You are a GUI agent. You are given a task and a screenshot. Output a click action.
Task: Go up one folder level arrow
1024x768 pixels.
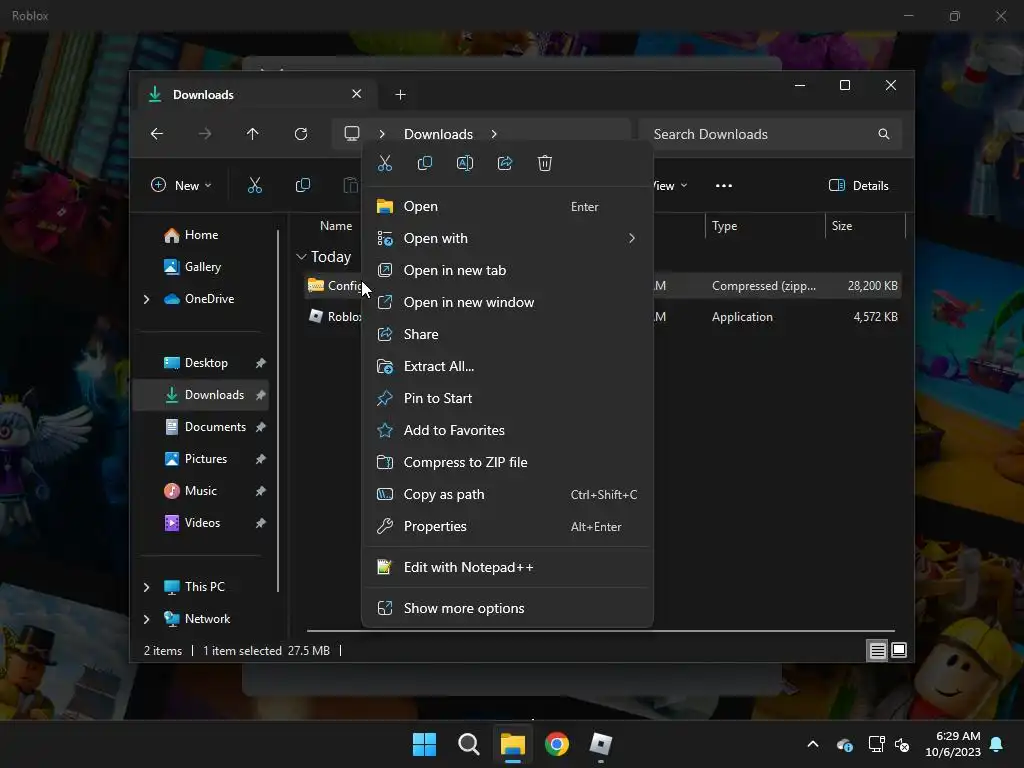253,134
